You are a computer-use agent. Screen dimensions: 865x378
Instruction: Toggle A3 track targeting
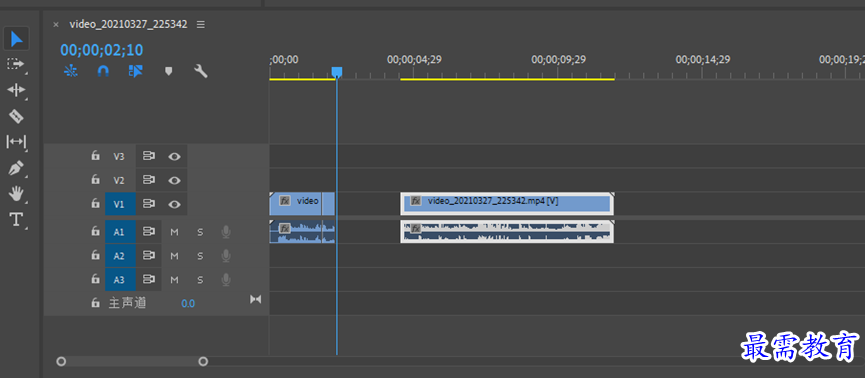point(119,279)
